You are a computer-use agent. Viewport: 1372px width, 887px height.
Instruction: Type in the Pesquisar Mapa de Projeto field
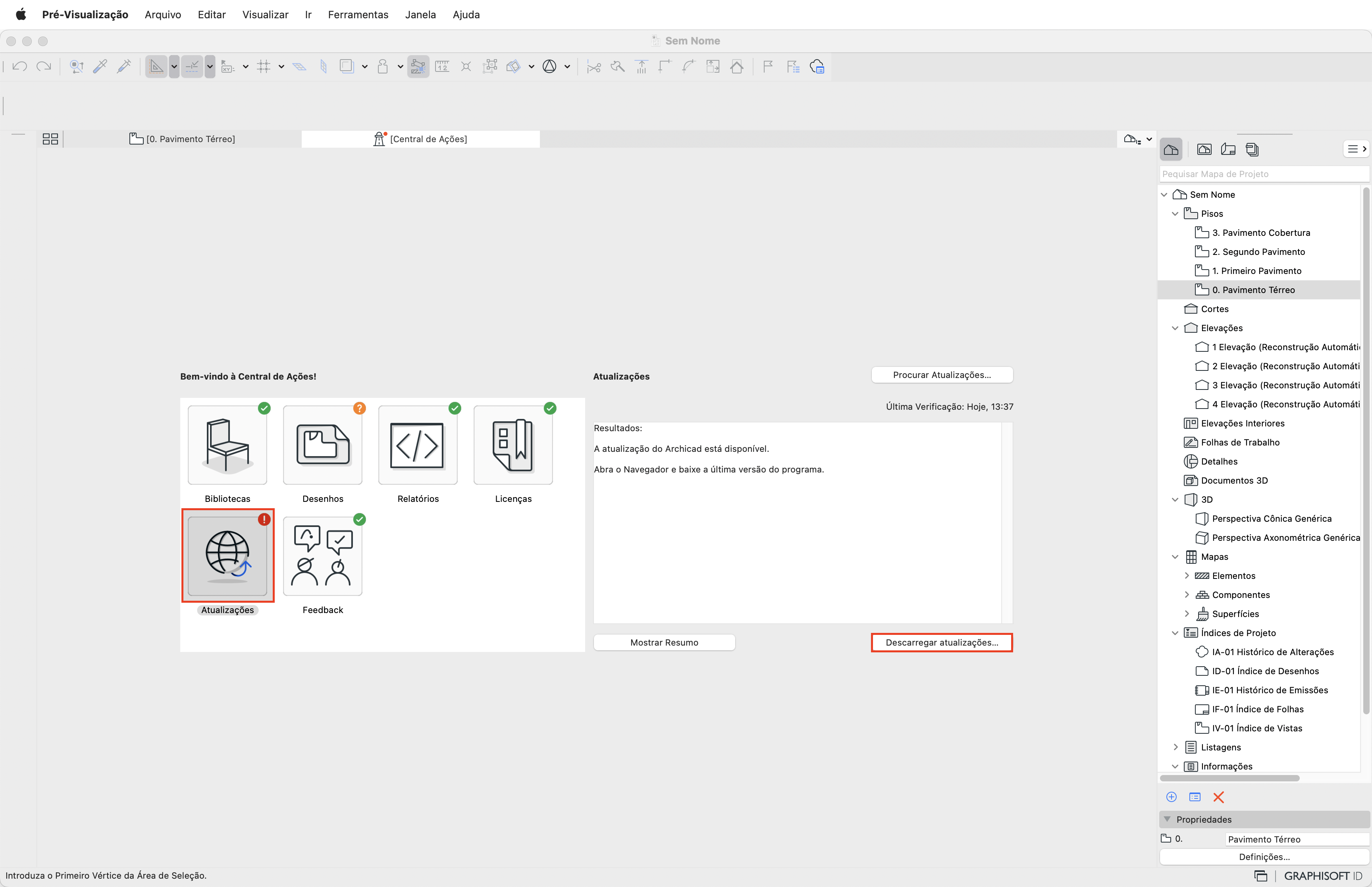click(x=1264, y=174)
